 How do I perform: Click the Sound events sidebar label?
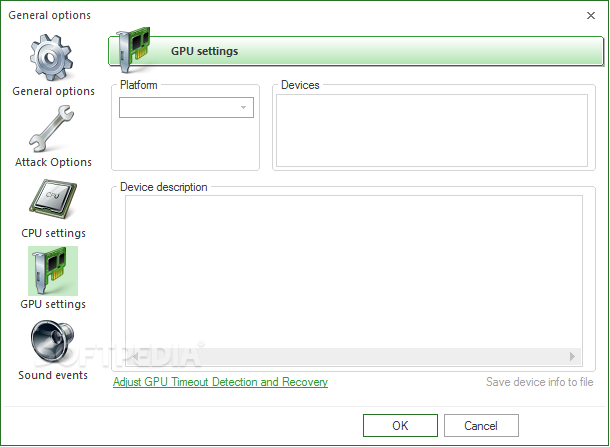tap(53, 375)
